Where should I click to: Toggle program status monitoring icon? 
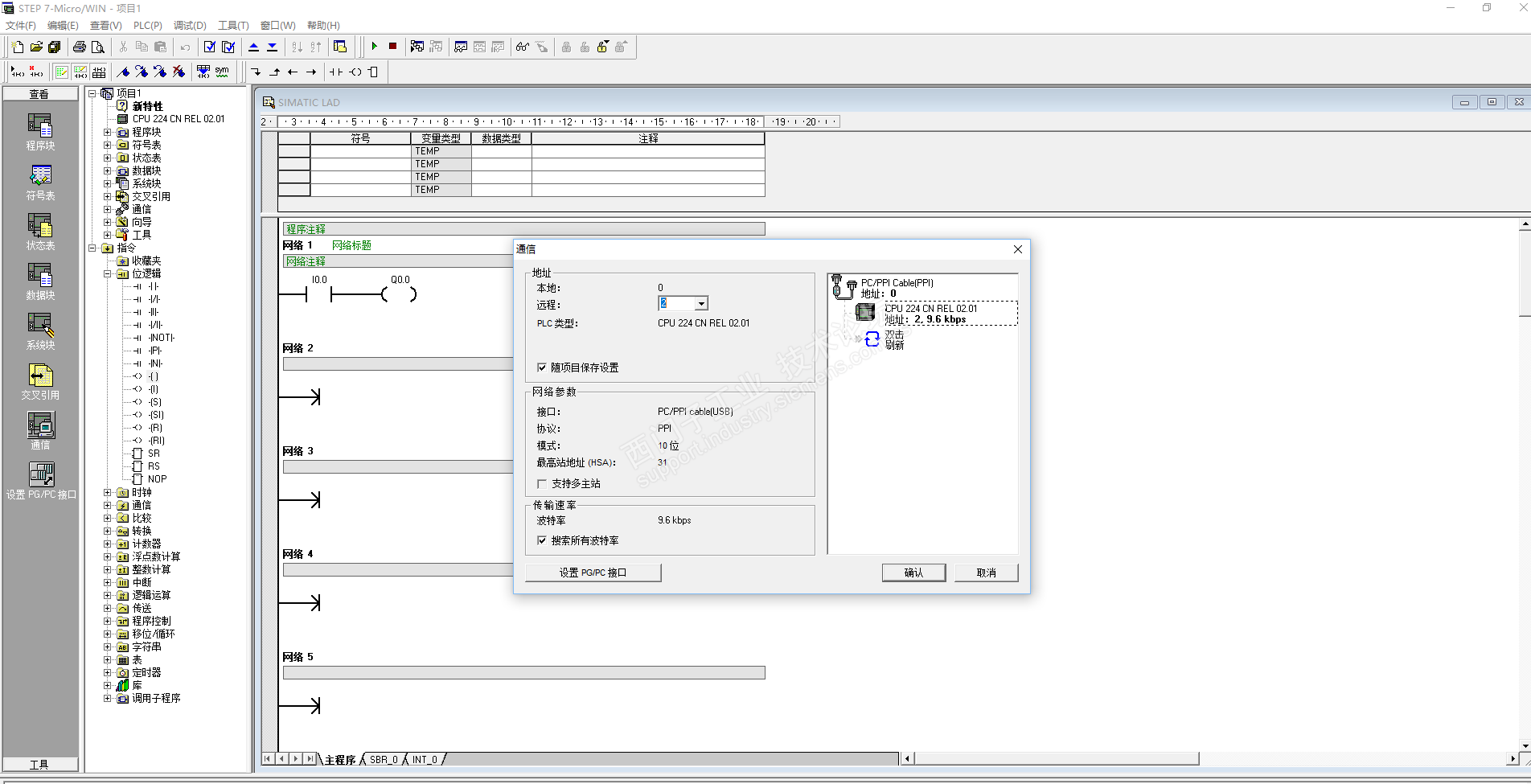click(x=417, y=47)
